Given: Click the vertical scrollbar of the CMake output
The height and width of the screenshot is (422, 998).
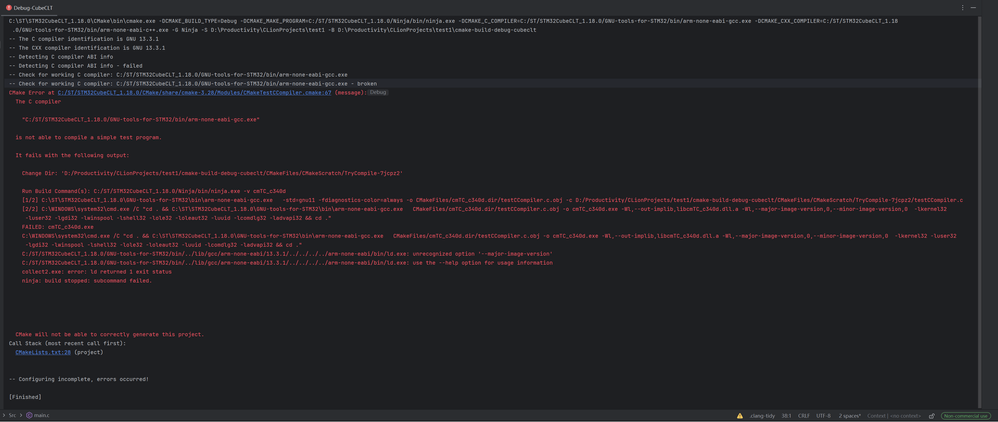Looking at the screenshot, I should [980, 200].
